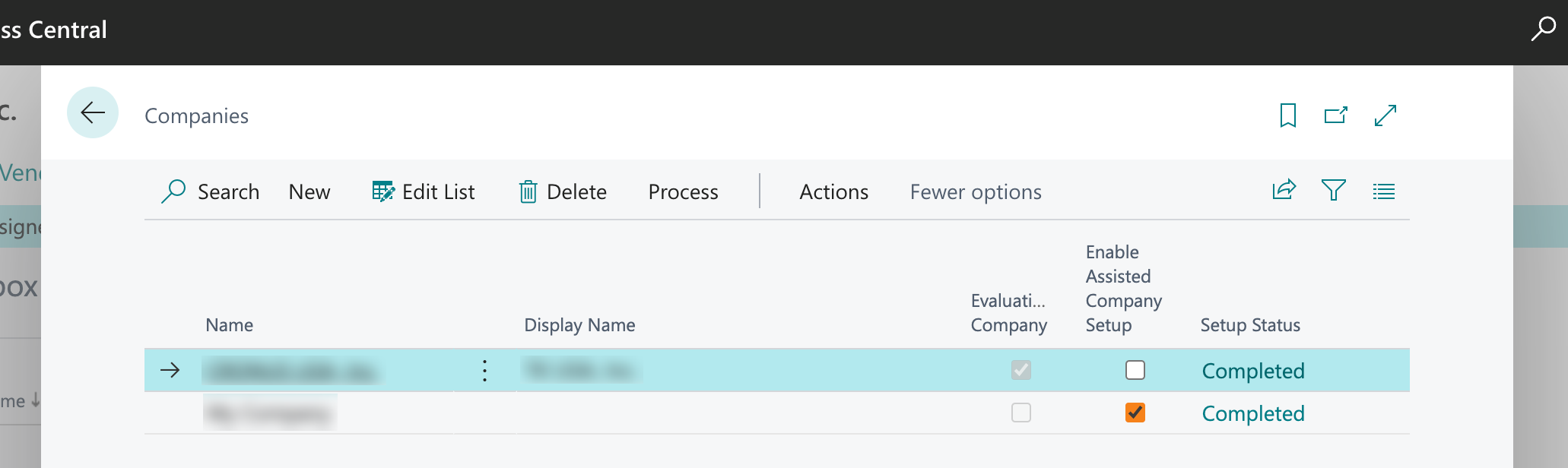Expand the page to full screen
The width and height of the screenshot is (1568, 468).
(1385, 115)
